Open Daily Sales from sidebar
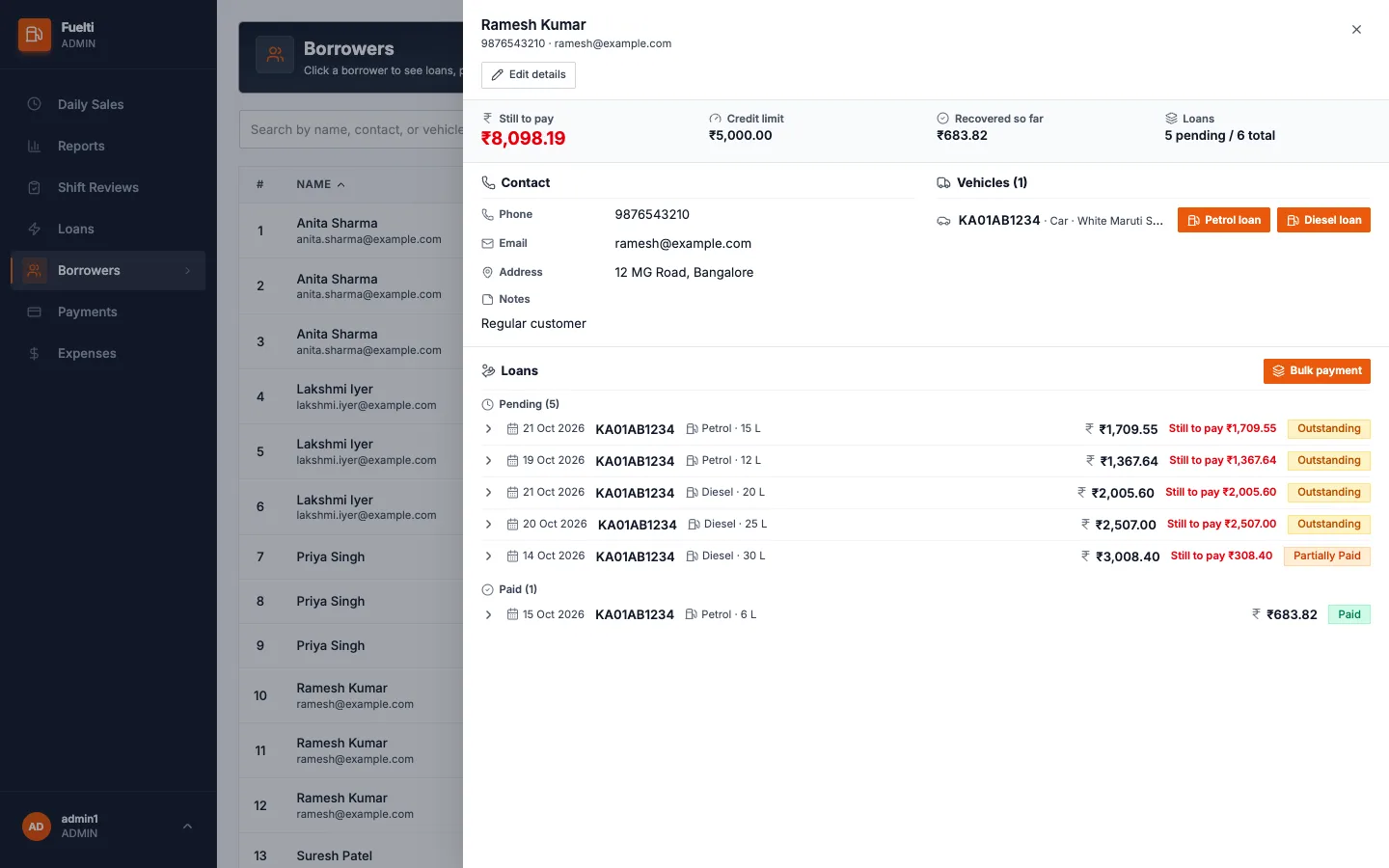The height and width of the screenshot is (868, 1389). [x=108, y=104]
